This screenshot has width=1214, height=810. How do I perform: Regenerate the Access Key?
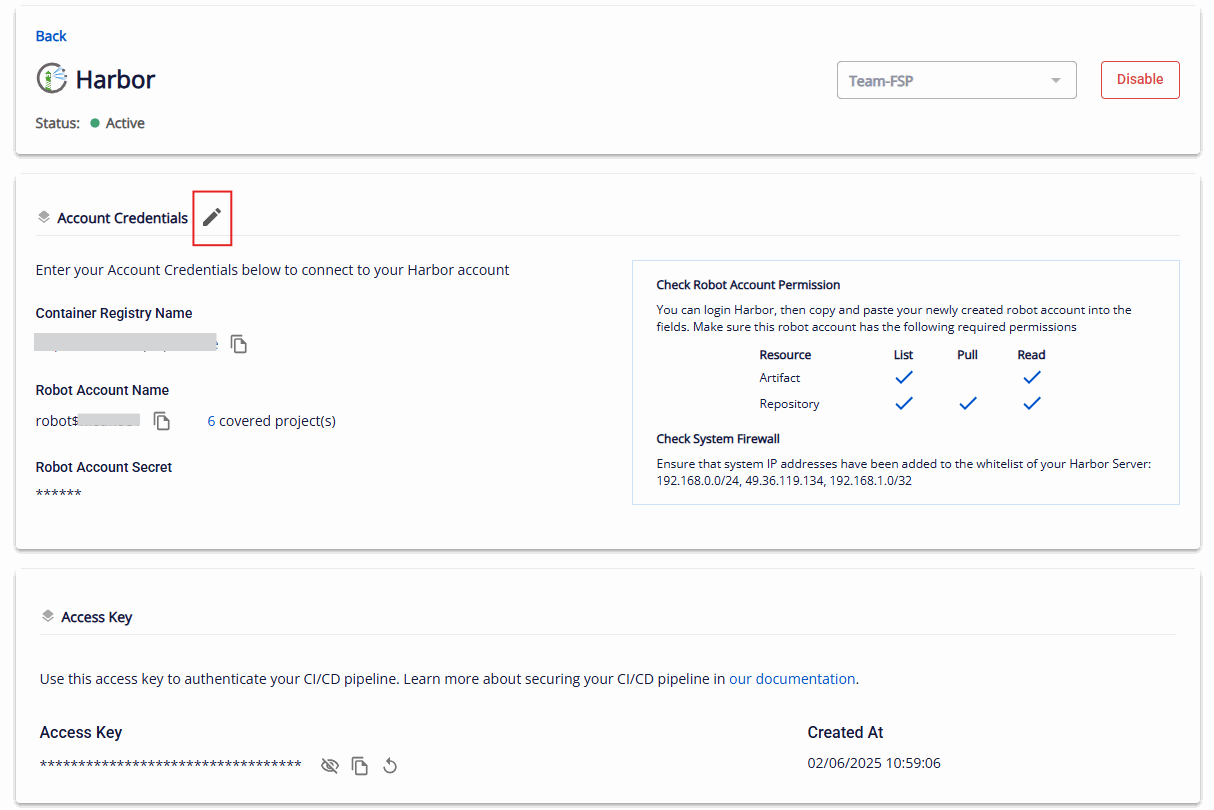coord(390,766)
